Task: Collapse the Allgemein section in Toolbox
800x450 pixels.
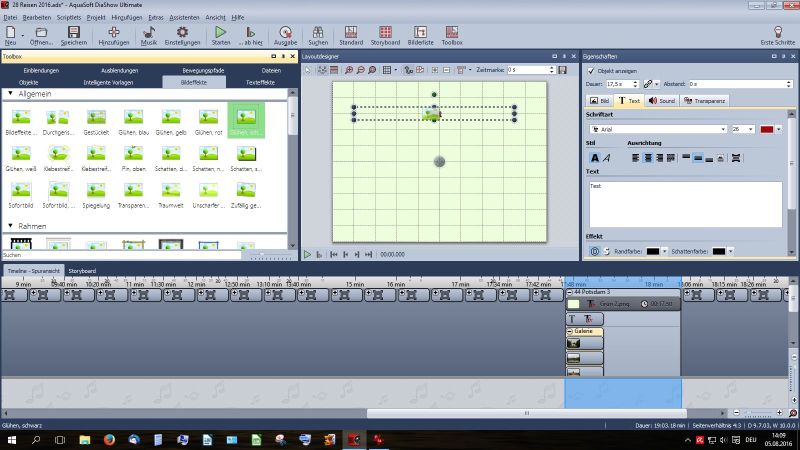Action: coord(10,93)
